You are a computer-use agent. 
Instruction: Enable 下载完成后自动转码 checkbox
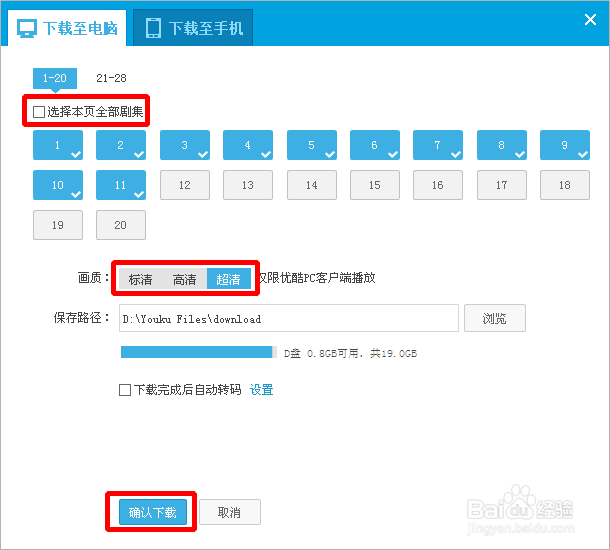pyautogui.click(x=125, y=390)
